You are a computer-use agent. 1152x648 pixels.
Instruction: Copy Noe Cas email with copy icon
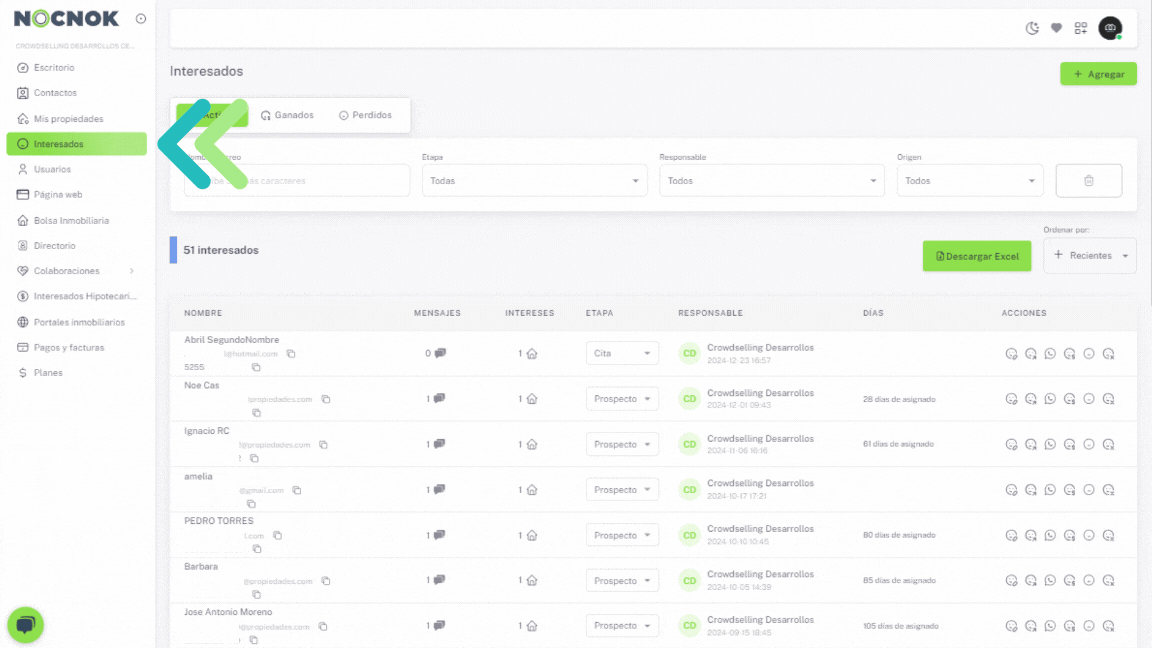click(x=325, y=400)
